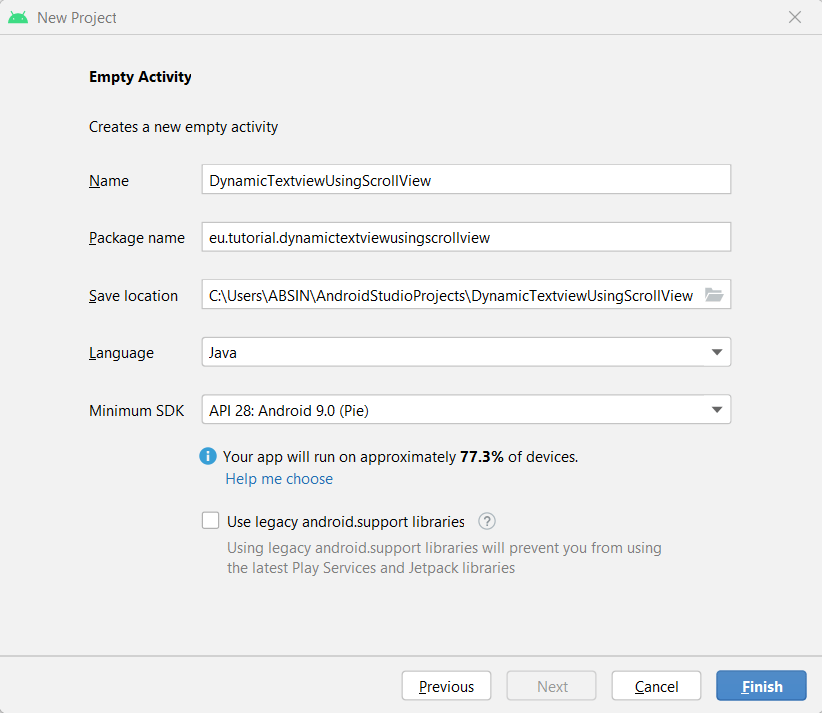Close the New Project dialog

[x=795, y=17]
